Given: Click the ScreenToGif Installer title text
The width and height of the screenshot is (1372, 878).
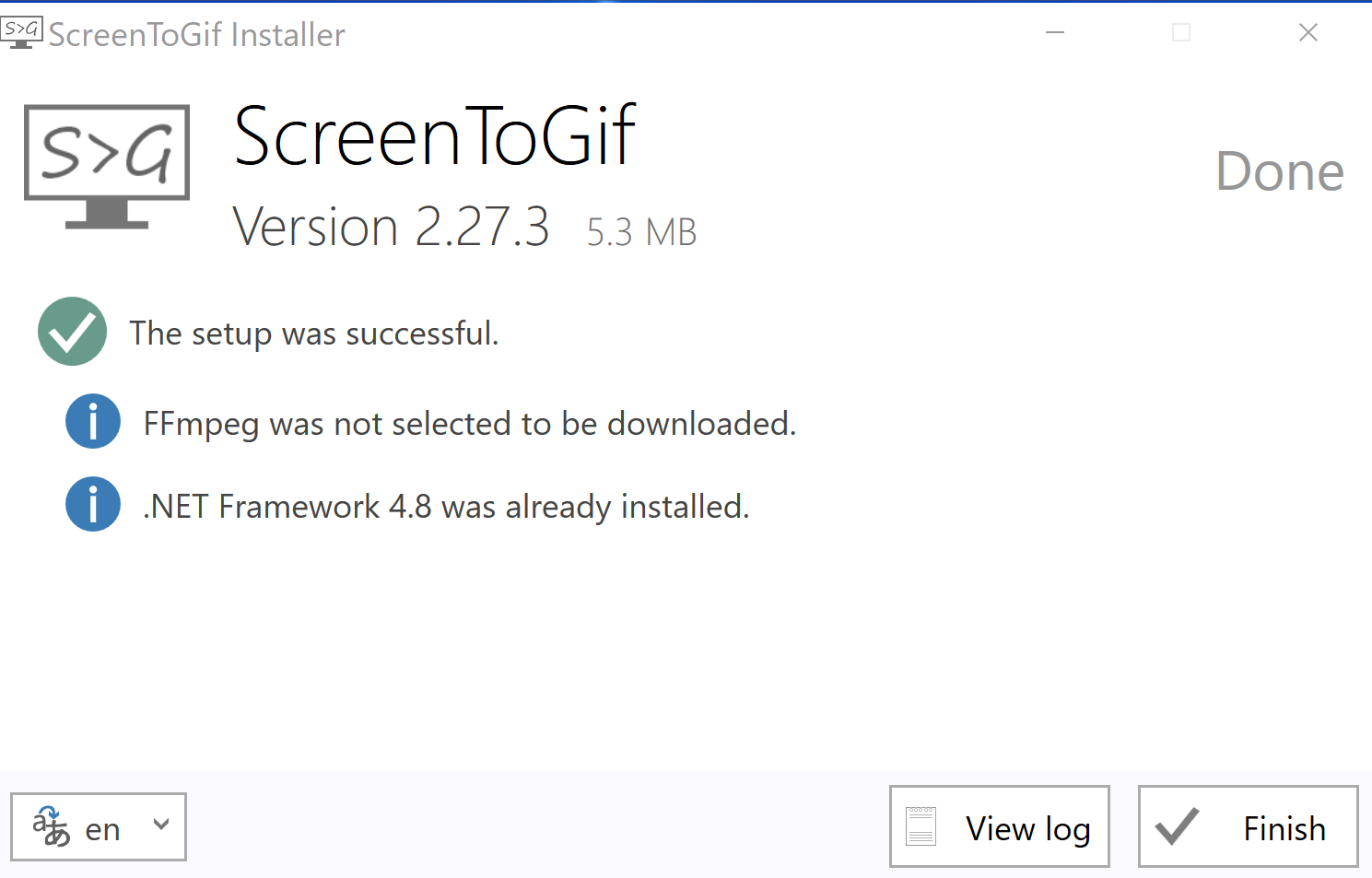Looking at the screenshot, I should [196, 33].
